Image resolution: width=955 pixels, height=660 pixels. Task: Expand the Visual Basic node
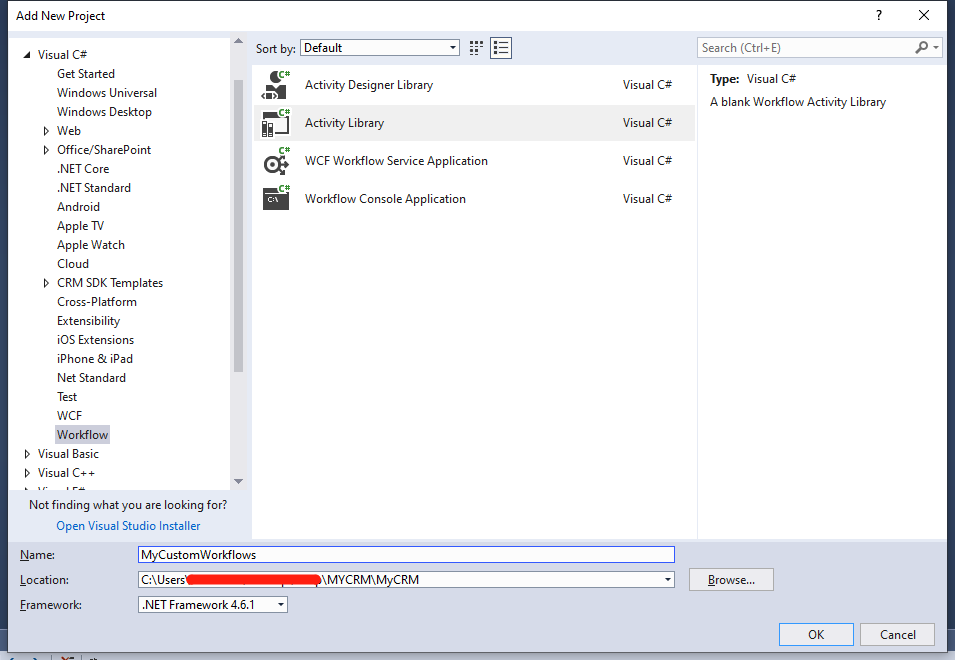click(x=27, y=454)
